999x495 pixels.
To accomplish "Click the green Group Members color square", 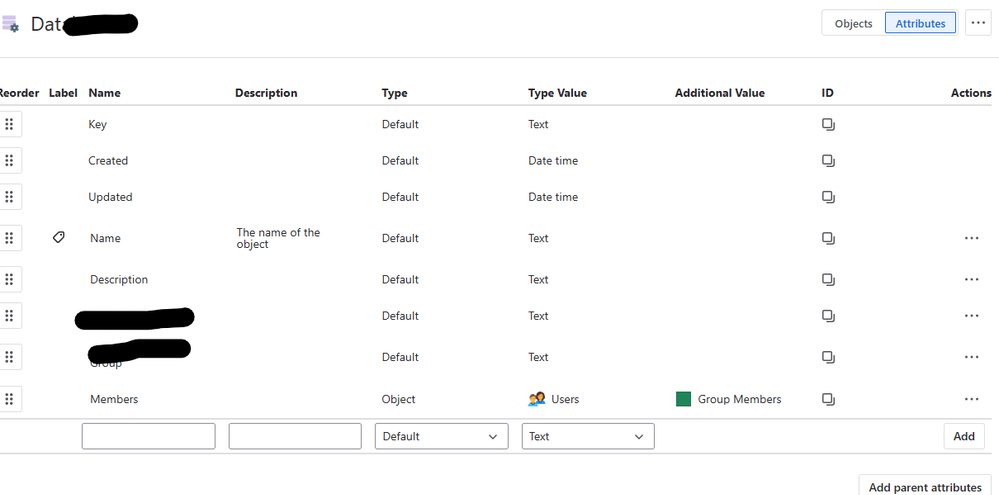I will pos(684,399).
